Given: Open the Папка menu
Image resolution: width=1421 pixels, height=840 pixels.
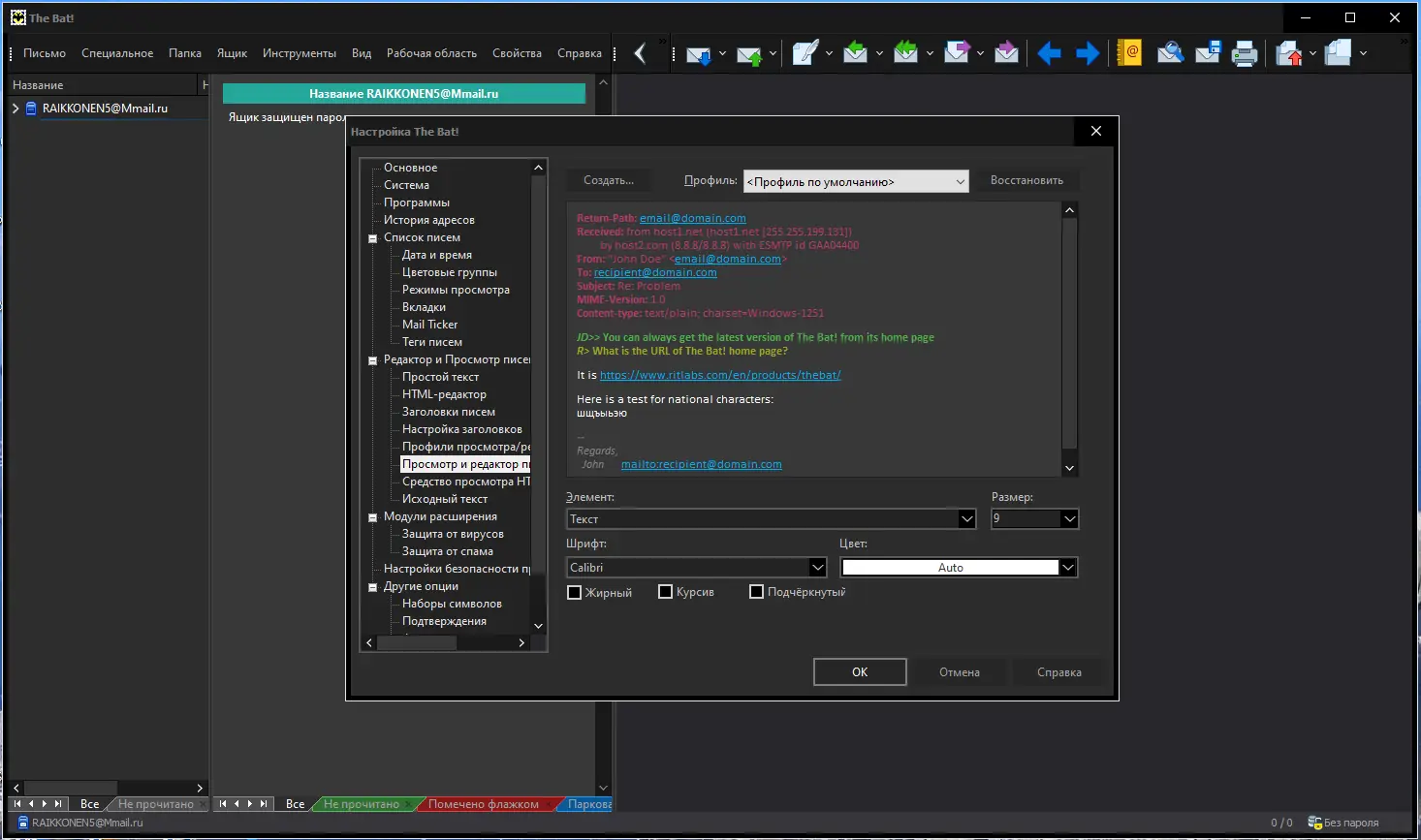Looking at the screenshot, I should pos(185,53).
